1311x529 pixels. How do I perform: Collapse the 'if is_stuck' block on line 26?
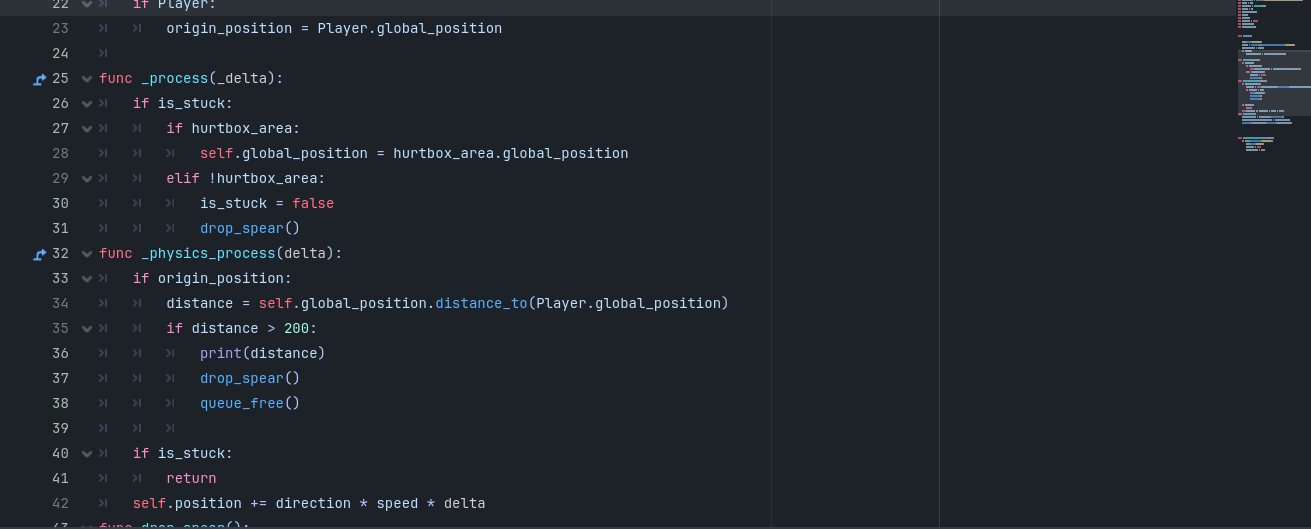(87, 104)
